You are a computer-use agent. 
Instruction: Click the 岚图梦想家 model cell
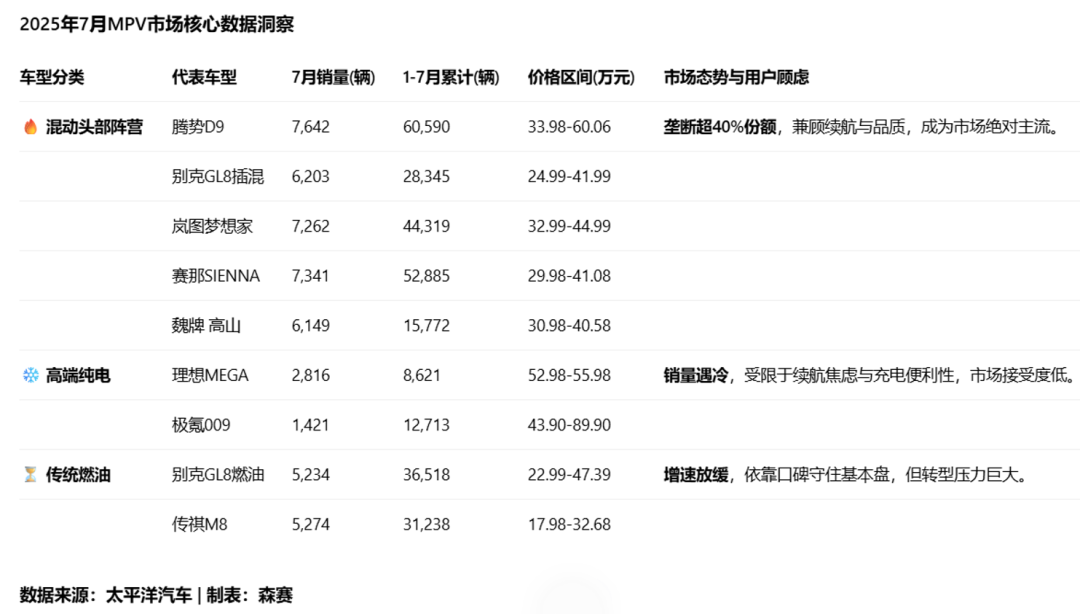pos(212,226)
